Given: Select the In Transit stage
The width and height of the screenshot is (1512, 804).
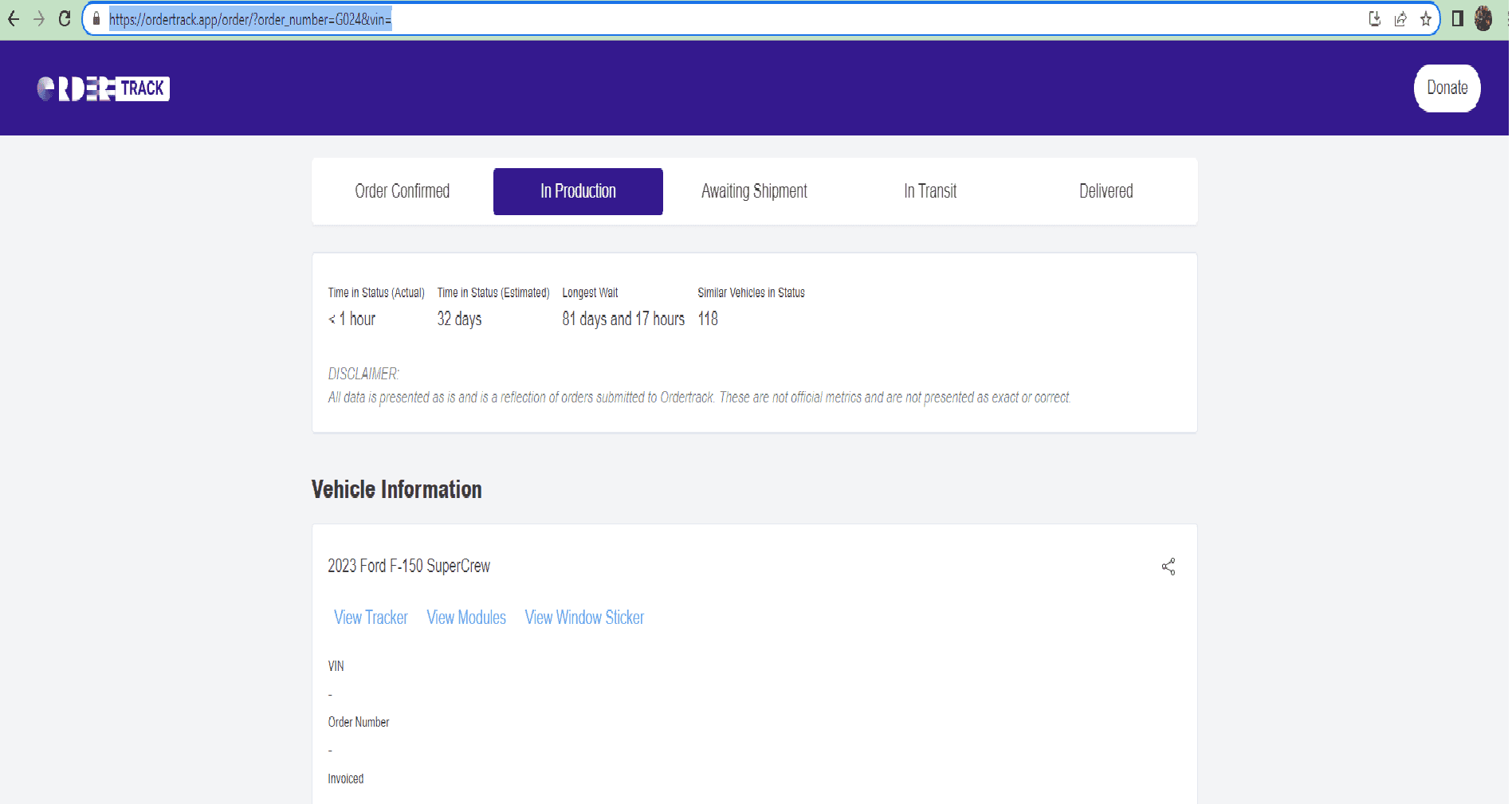Looking at the screenshot, I should (x=930, y=191).
